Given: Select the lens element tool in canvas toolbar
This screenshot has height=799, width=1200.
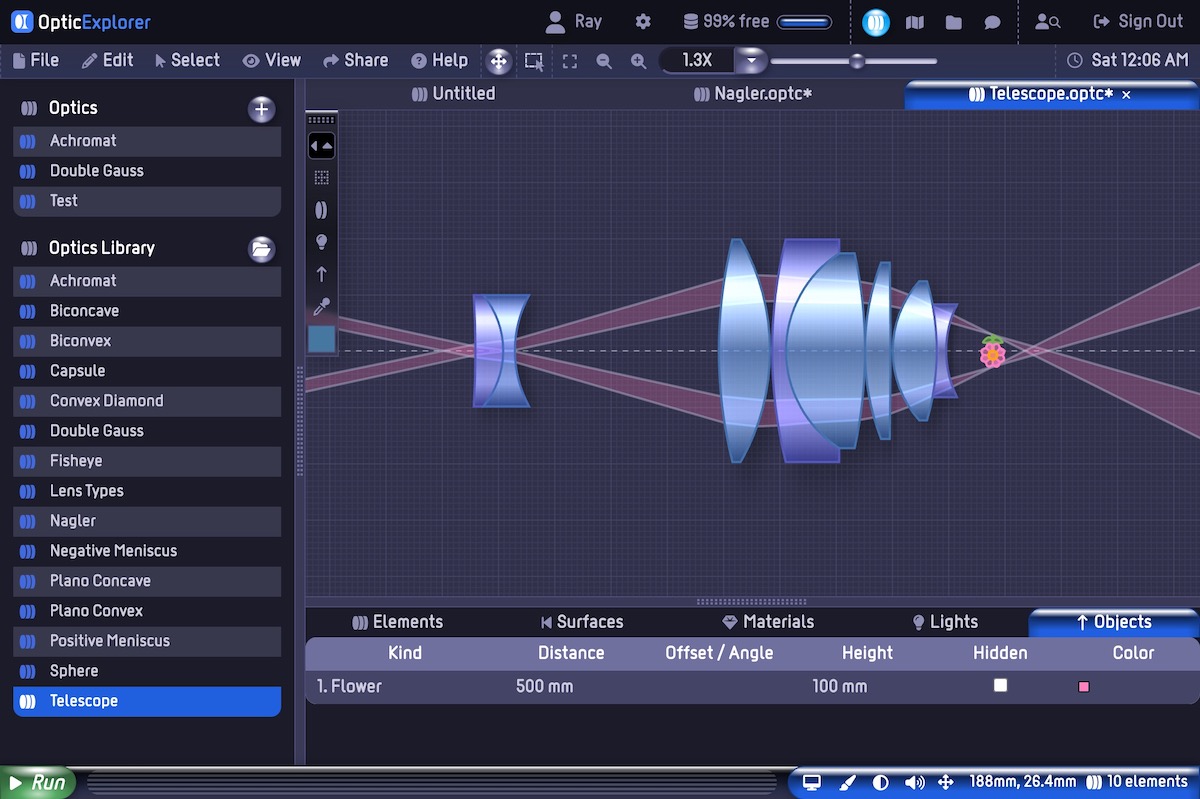Looking at the screenshot, I should click(x=321, y=210).
